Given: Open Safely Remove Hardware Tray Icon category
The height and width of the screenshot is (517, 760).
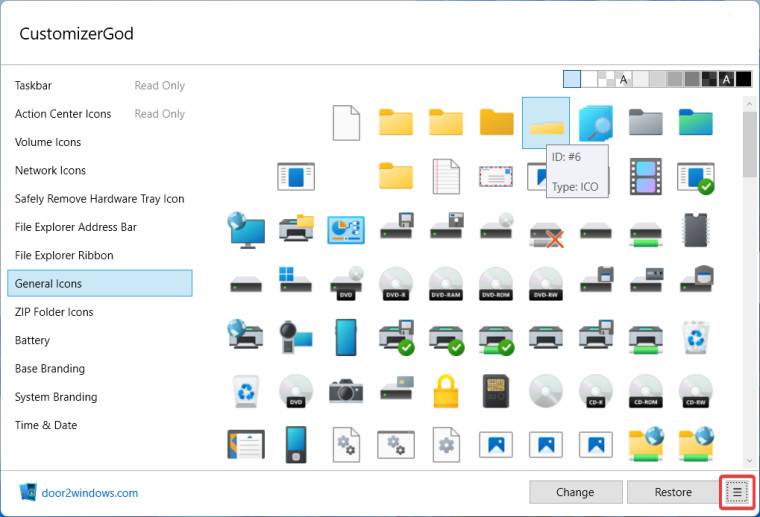Looking at the screenshot, I should point(100,199).
